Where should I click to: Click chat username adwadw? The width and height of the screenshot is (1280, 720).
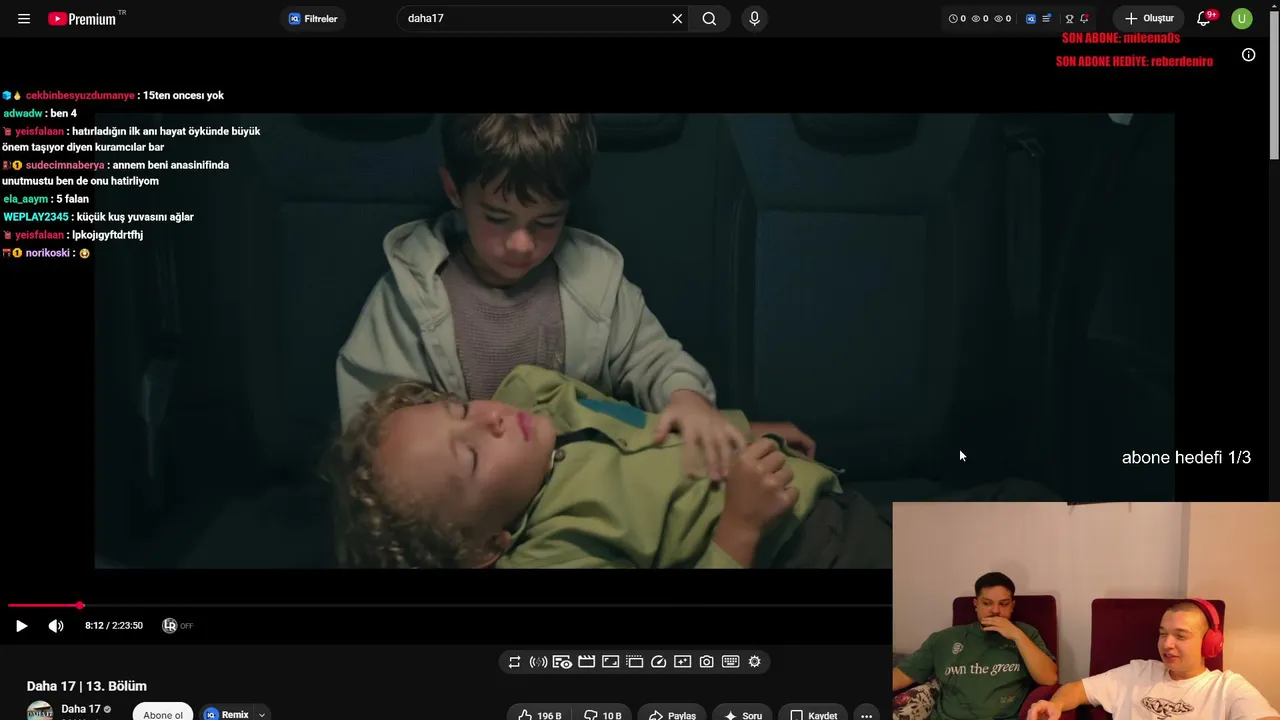click(24, 113)
